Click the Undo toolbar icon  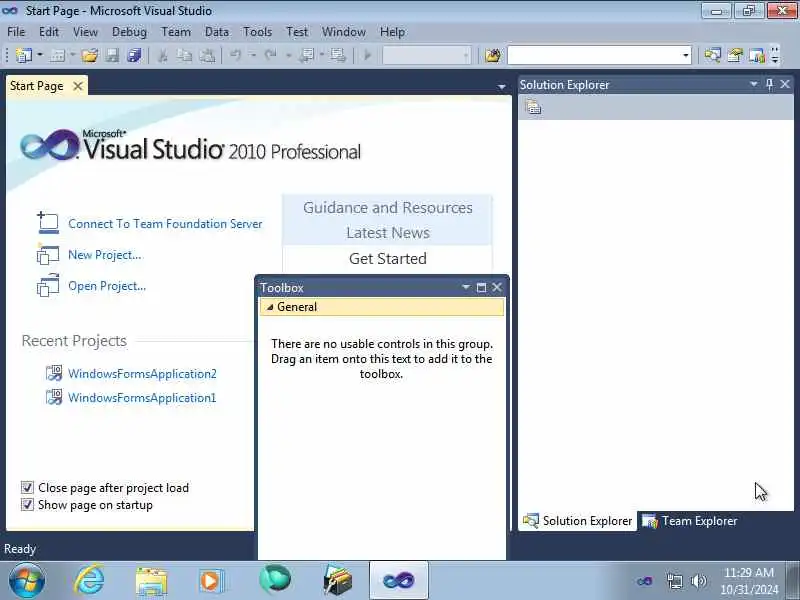point(236,55)
